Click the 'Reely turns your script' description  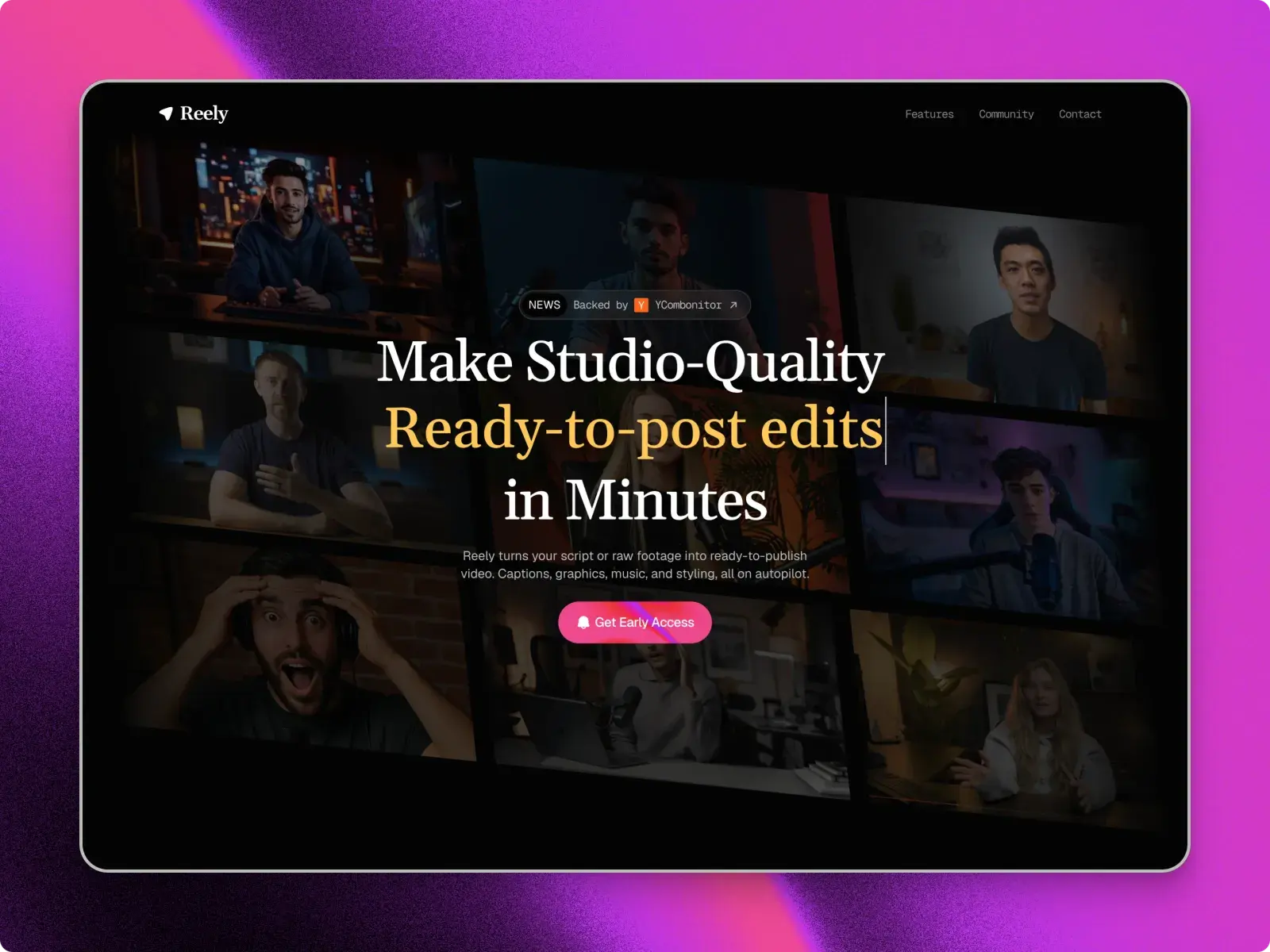[x=635, y=565]
